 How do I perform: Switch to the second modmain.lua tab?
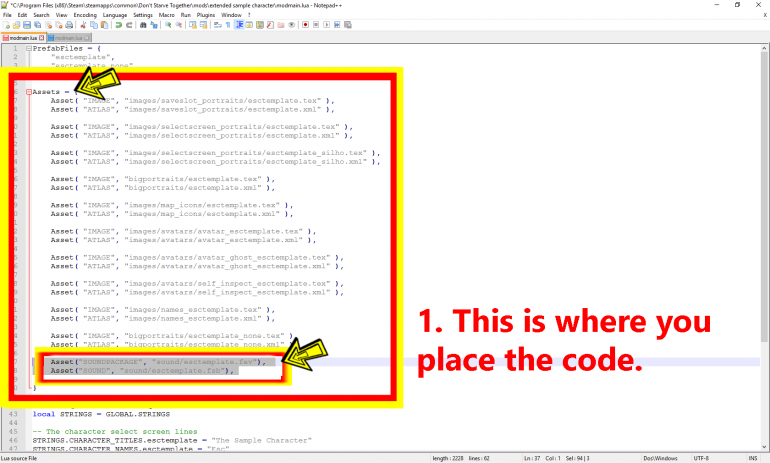point(66,38)
